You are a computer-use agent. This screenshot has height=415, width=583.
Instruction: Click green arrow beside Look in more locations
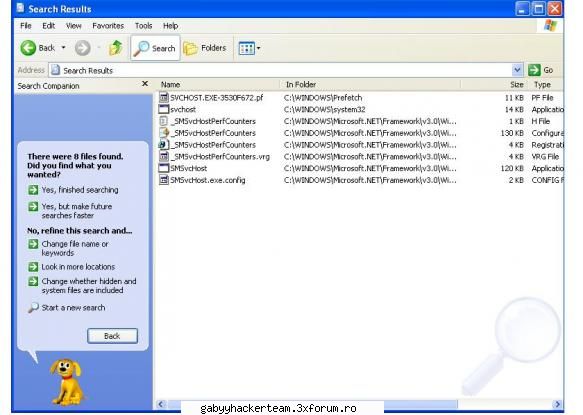[33, 267]
